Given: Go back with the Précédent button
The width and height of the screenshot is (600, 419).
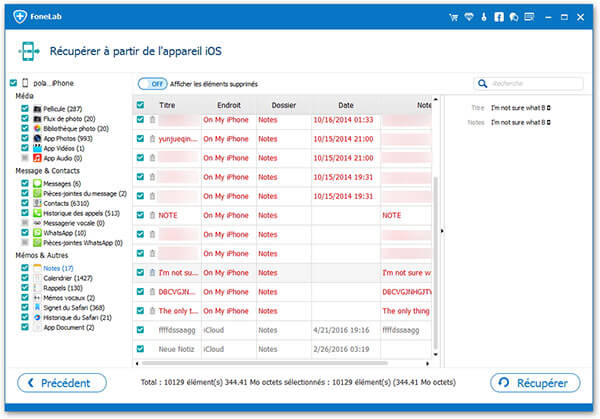Looking at the screenshot, I should pyautogui.click(x=62, y=383).
